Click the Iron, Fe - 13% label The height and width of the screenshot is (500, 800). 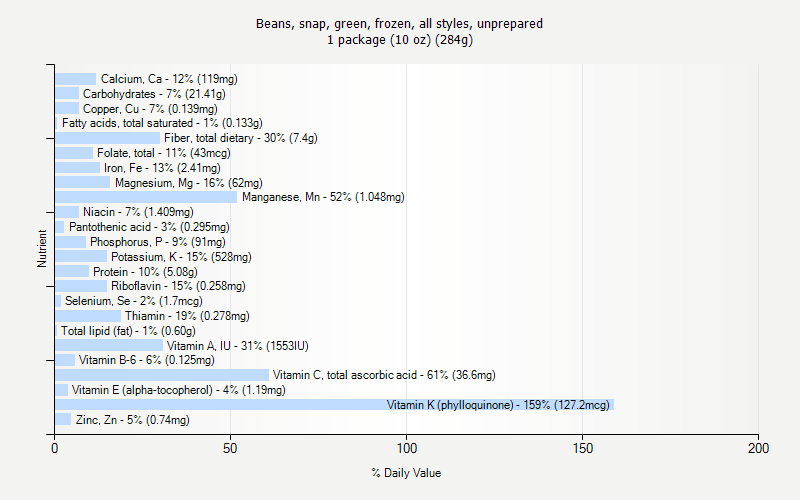click(x=162, y=168)
